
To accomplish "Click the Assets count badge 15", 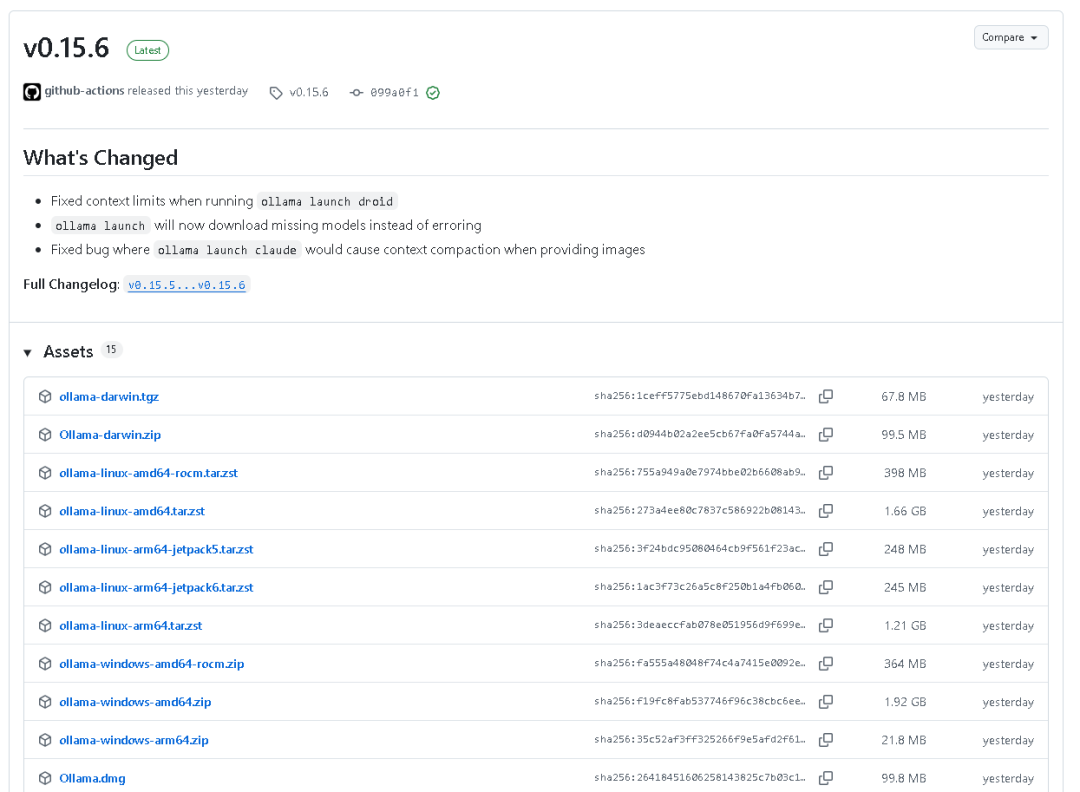I will 111,350.
